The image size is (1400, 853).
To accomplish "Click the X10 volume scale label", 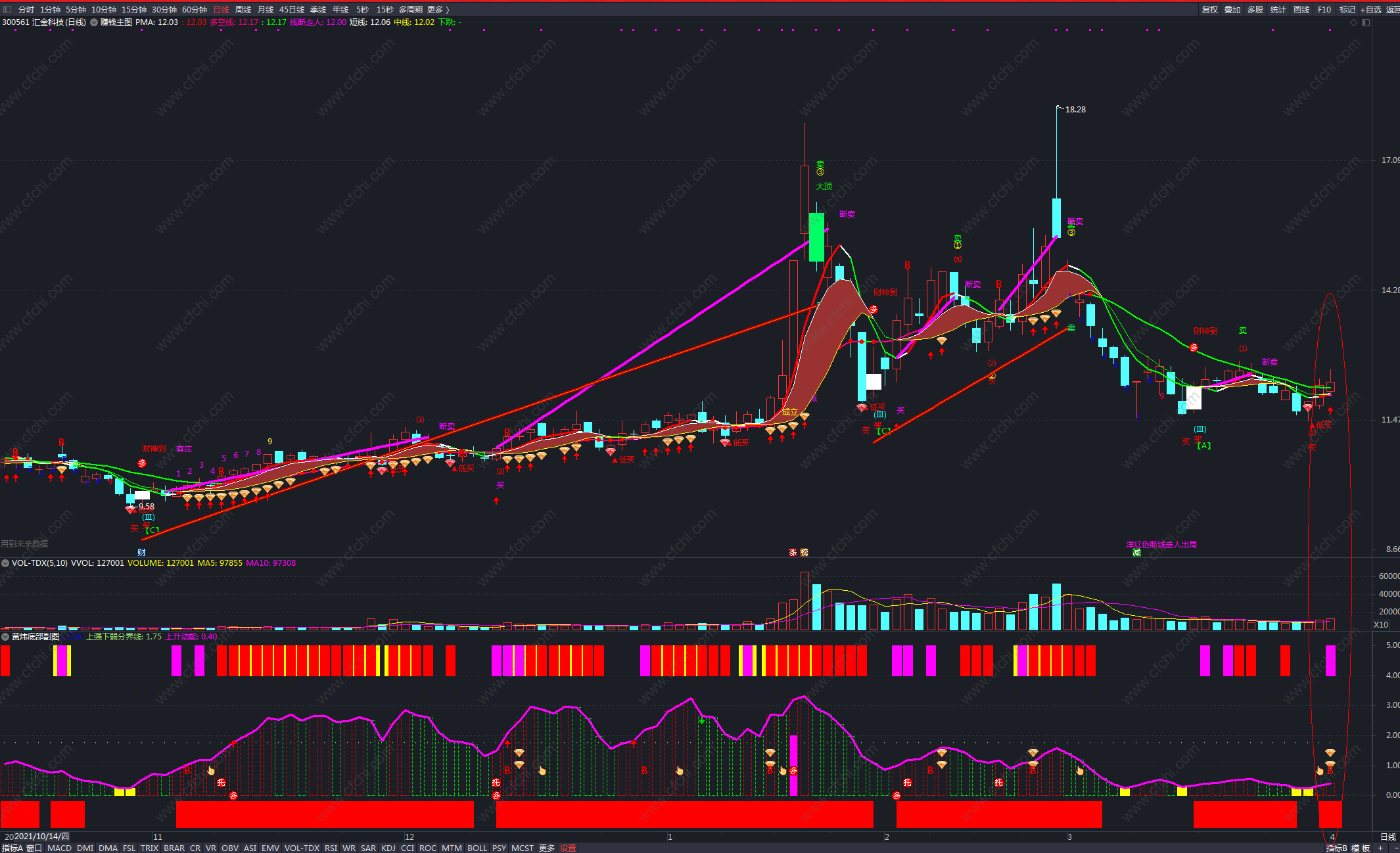I will (x=1381, y=625).
